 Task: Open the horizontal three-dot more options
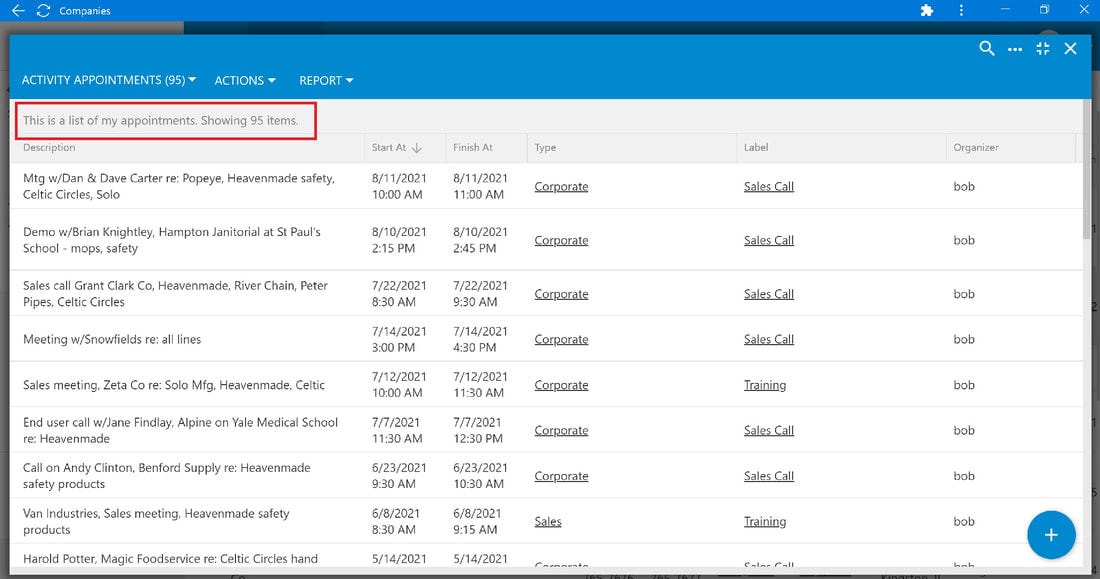pos(1015,49)
